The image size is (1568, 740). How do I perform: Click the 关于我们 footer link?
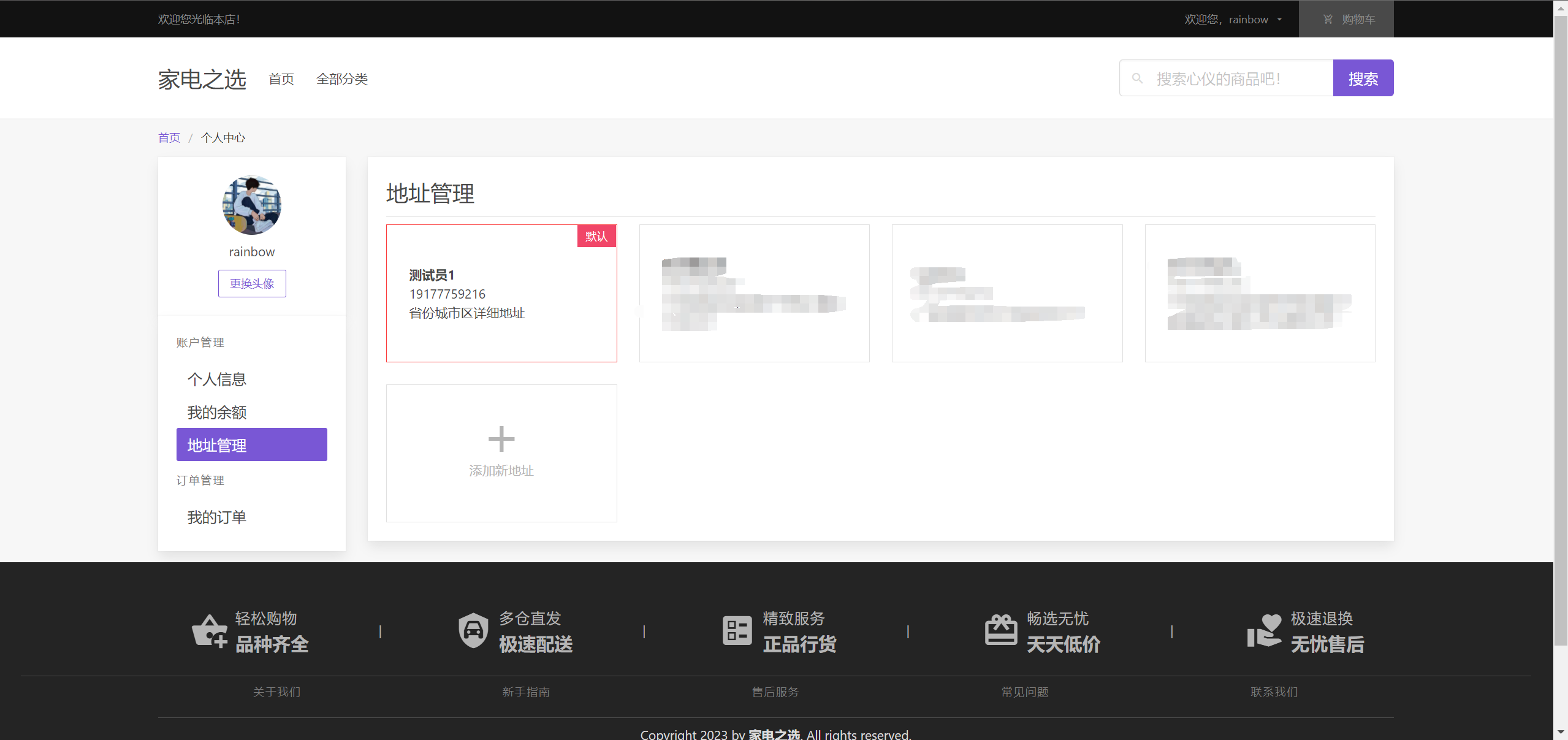[276, 692]
